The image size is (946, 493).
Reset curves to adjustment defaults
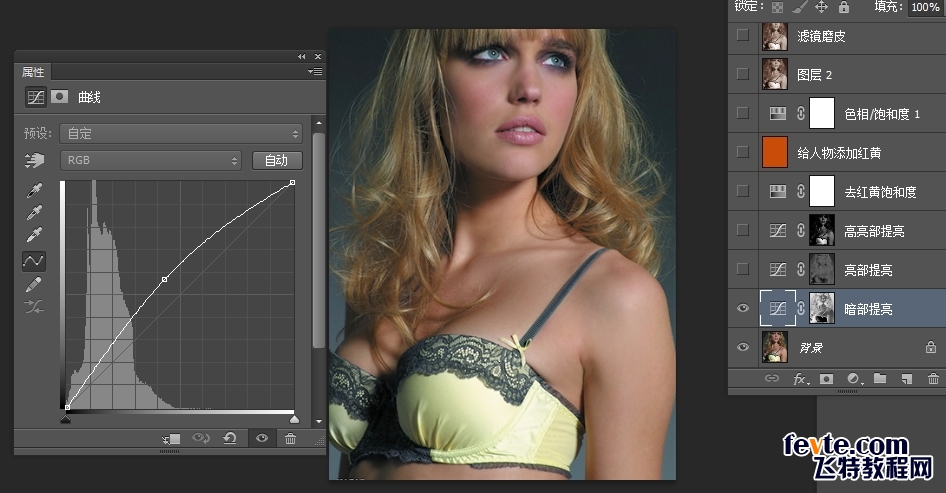(230, 438)
